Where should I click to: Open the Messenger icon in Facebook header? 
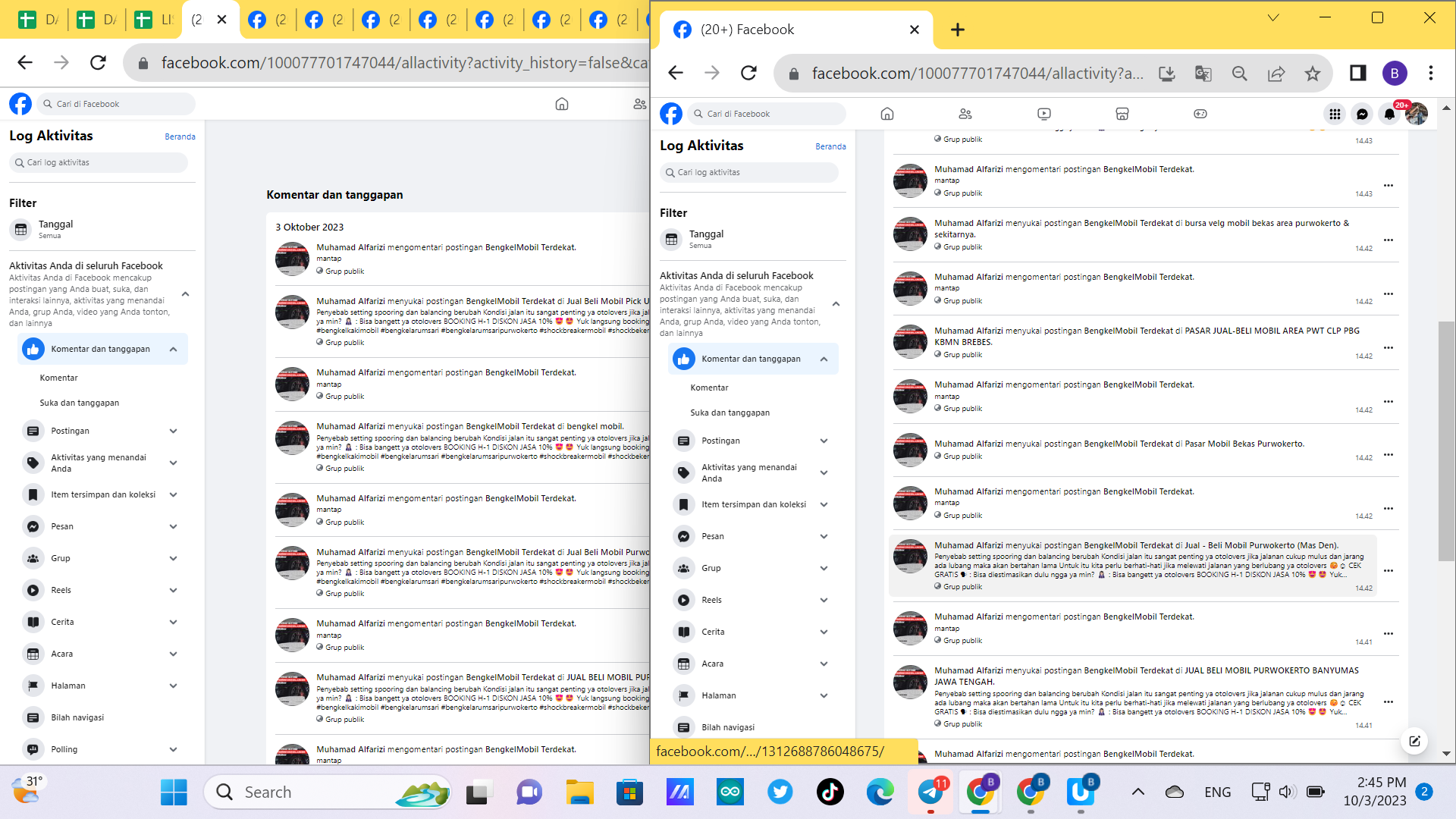coord(1362,114)
